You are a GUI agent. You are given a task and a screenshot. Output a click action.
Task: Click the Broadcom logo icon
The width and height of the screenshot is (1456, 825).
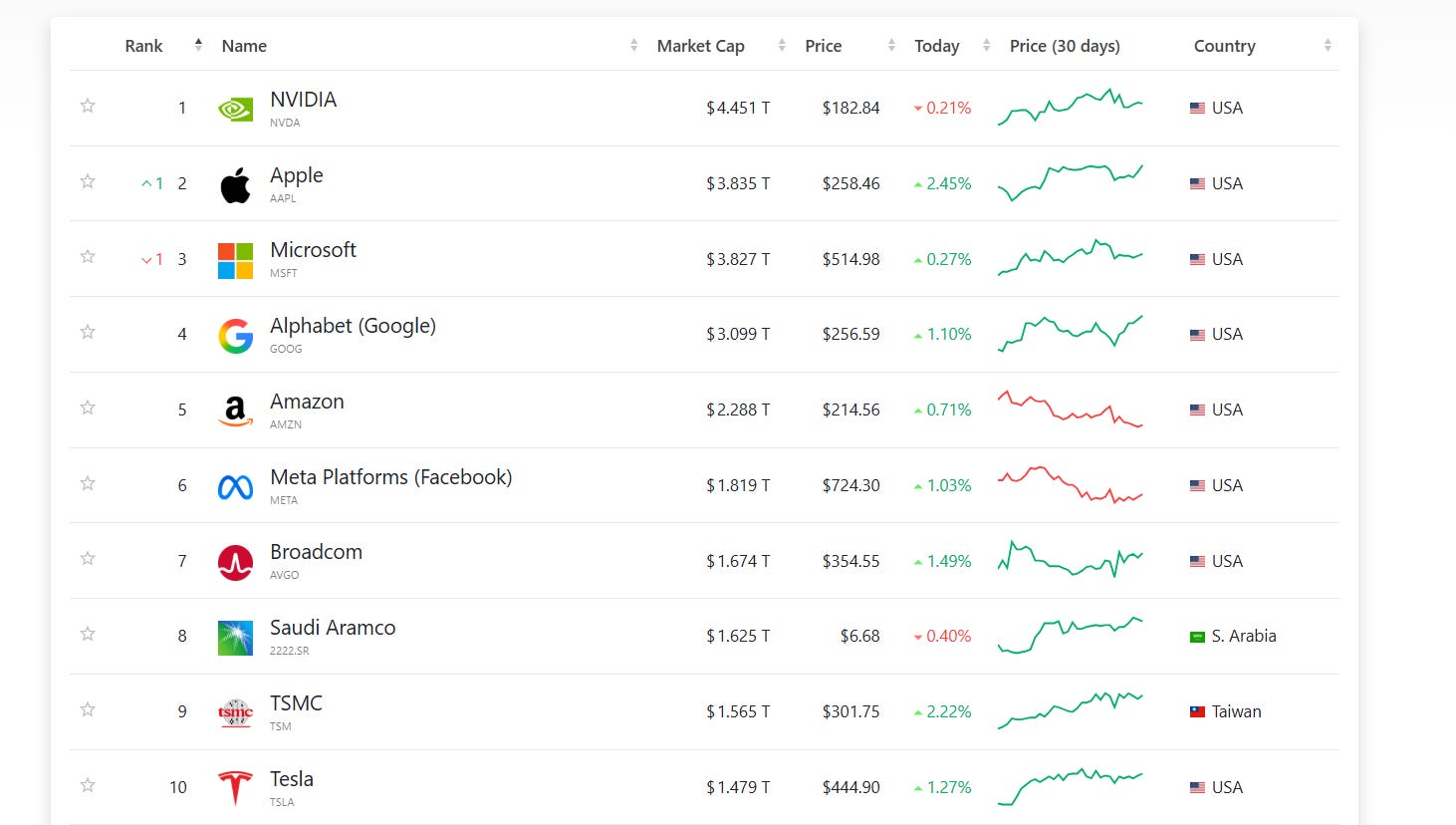[x=235, y=562]
